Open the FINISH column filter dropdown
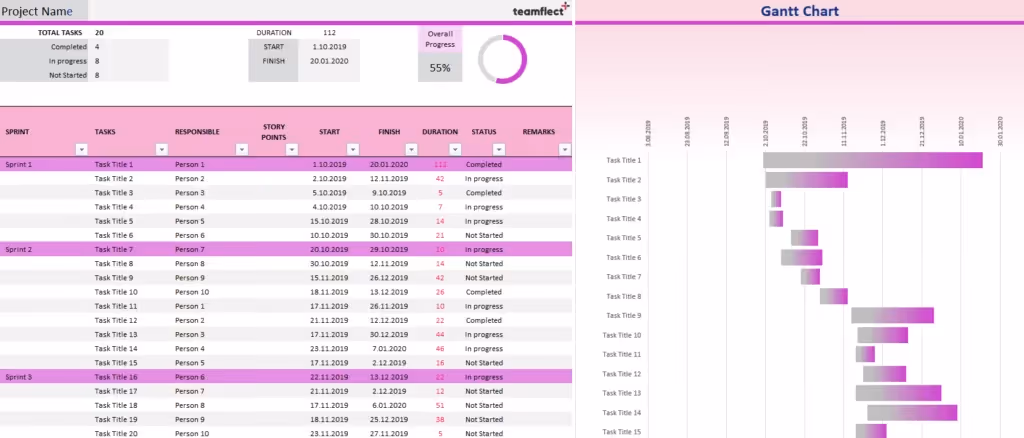Viewport: 1024px width, 438px height. click(x=411, y=149)
